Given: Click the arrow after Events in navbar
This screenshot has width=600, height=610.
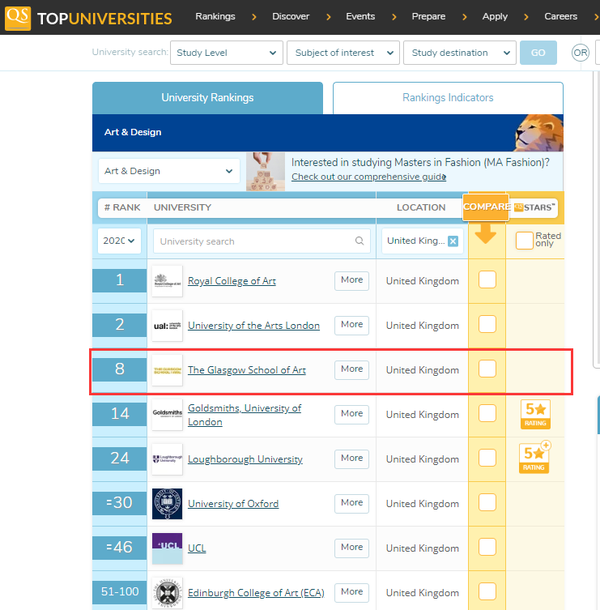Looking at the screenshot, I should point(394,17).
